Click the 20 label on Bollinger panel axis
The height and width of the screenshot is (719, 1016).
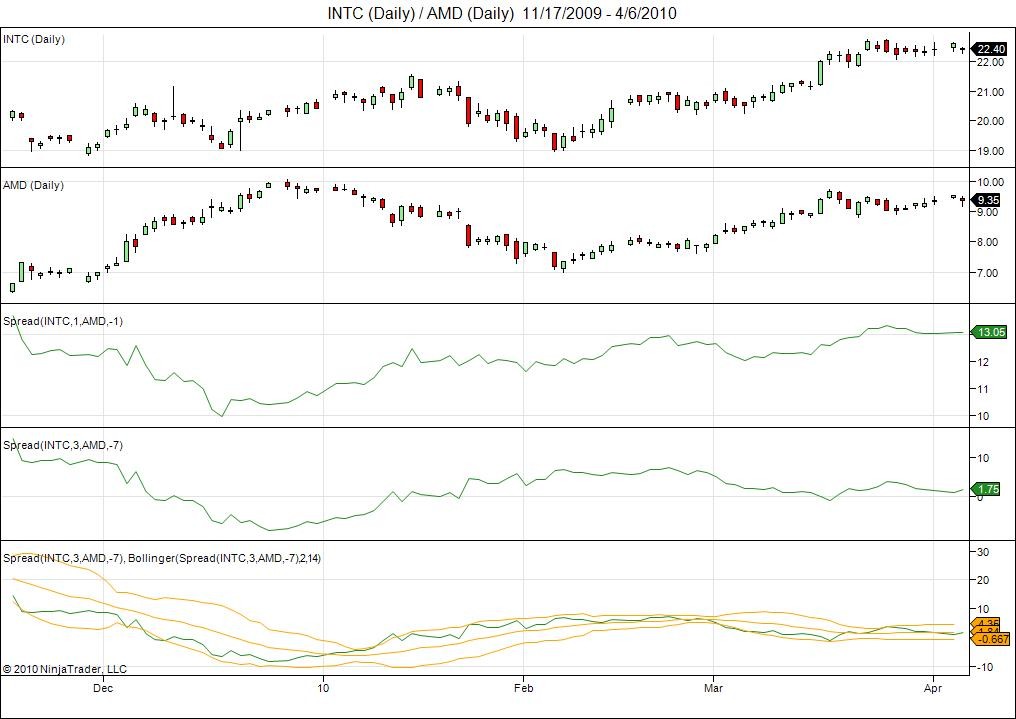point(983,580)
